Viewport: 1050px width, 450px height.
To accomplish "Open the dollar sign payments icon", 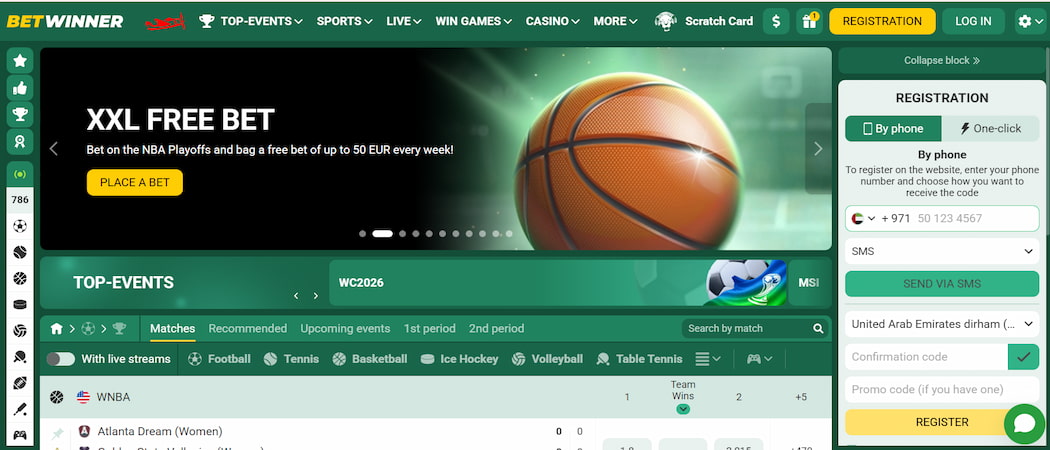I will click(x=776, y=21).
